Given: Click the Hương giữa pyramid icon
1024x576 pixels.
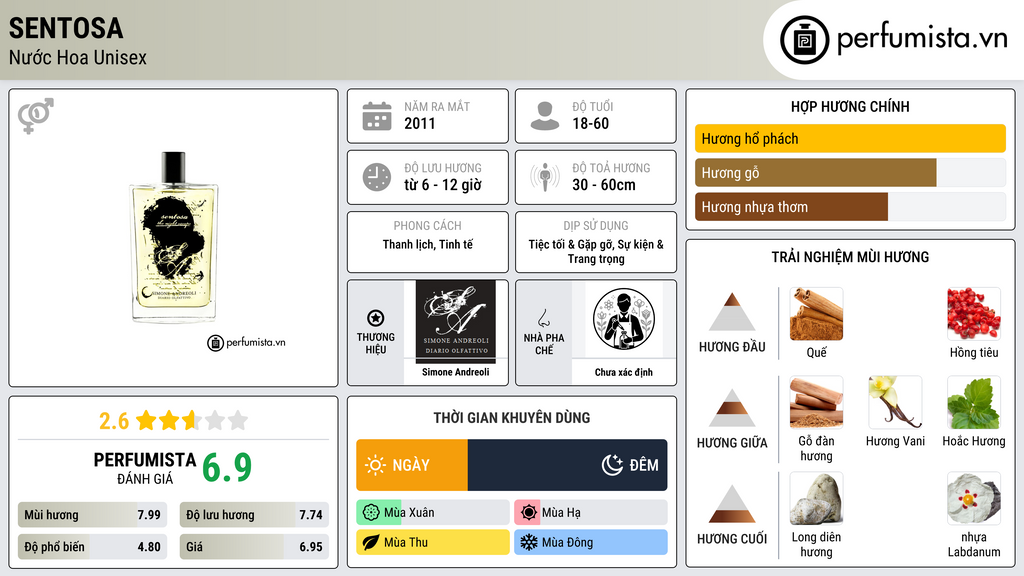Looking at the screenshot, I should tap(732, 408).
